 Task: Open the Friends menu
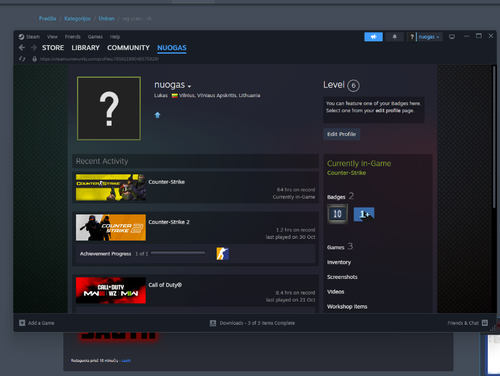coord(73,37)
